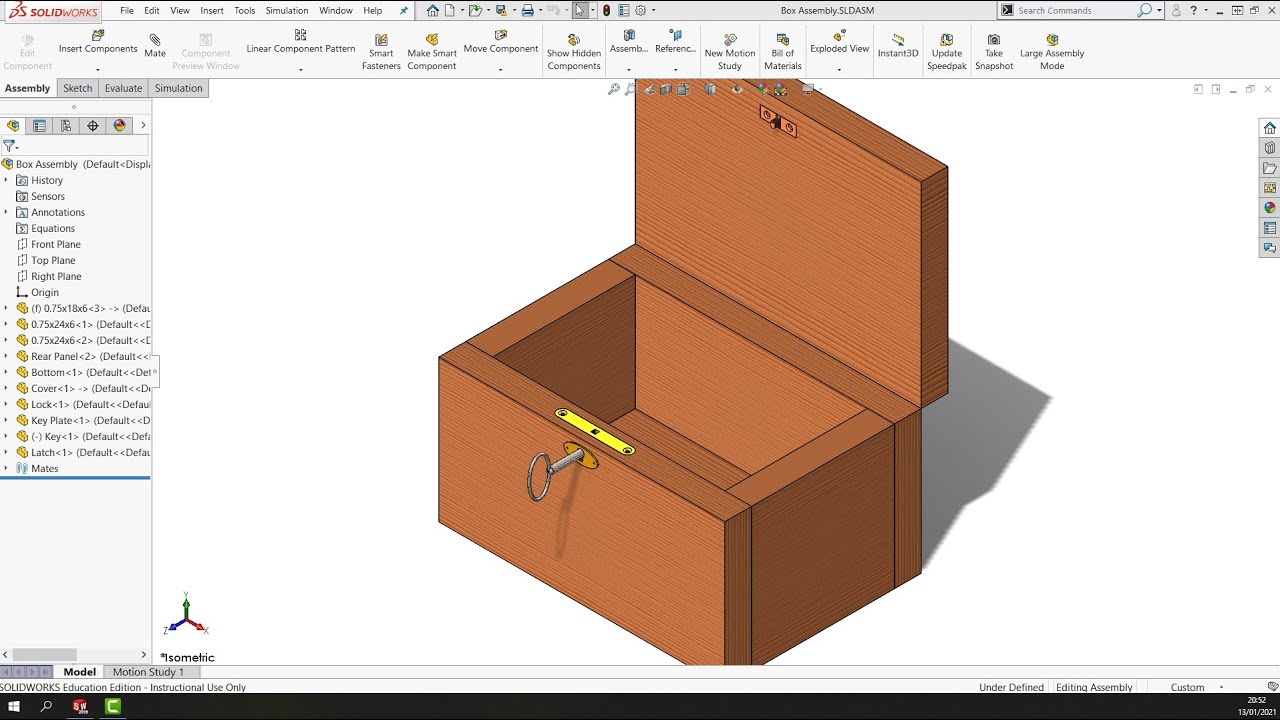
Task: Expand the Latch<1> component
Action: click(6, 452)
